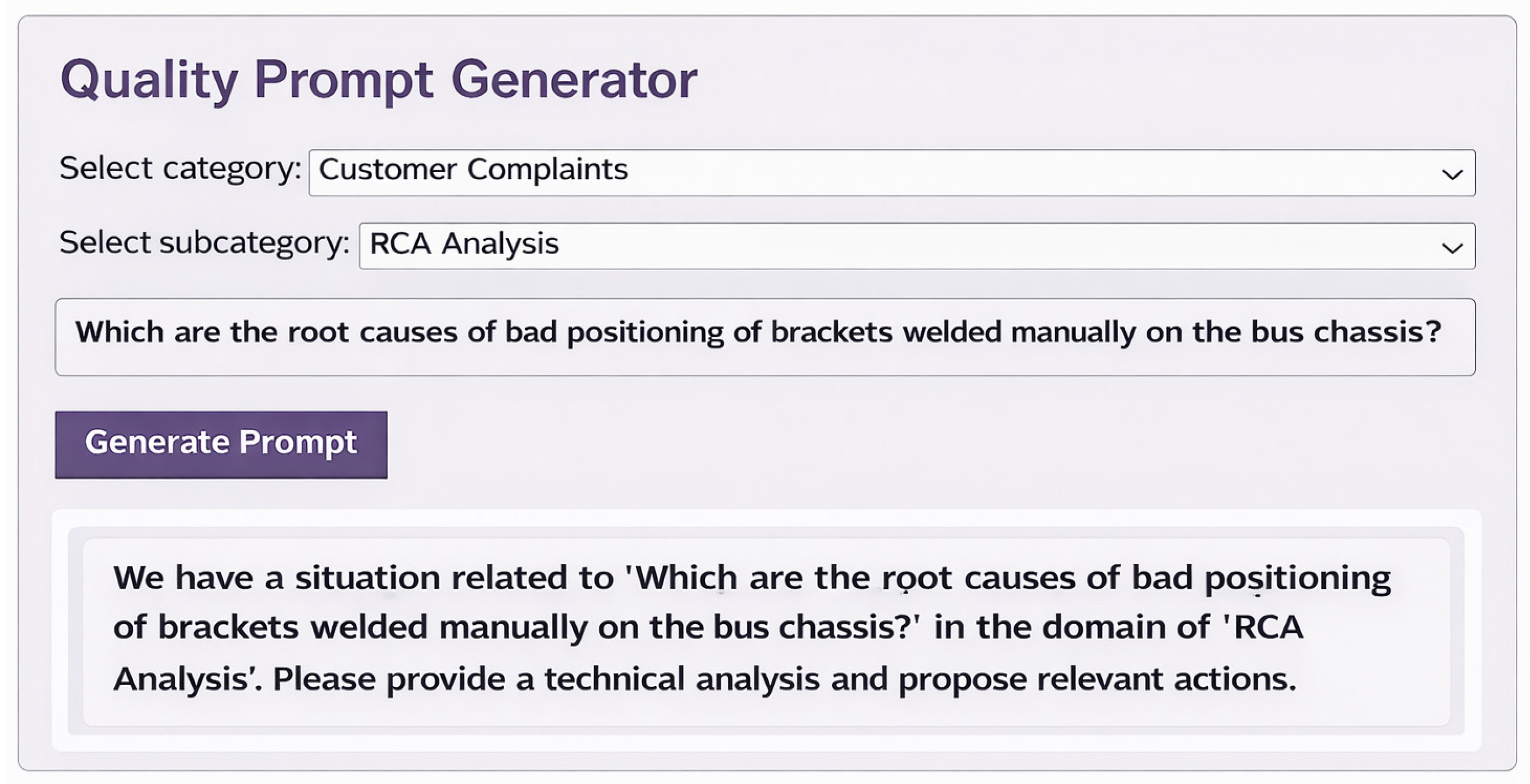Click the 'Select category:' label
Viewport: 1530px width, 784px height.
(x=180, y=168)
